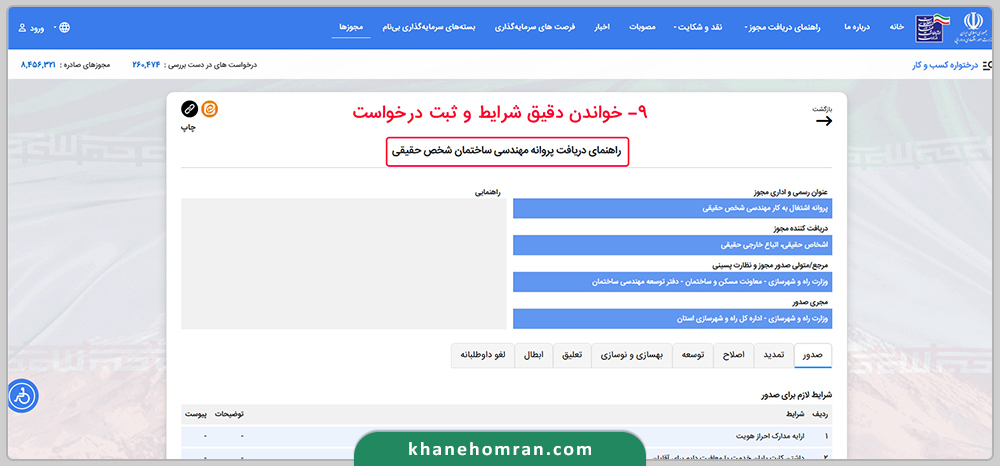Click the مجوزهای صادره counter value
The height and width of the screenshot is (466, 1000).
tap(38, 65)
